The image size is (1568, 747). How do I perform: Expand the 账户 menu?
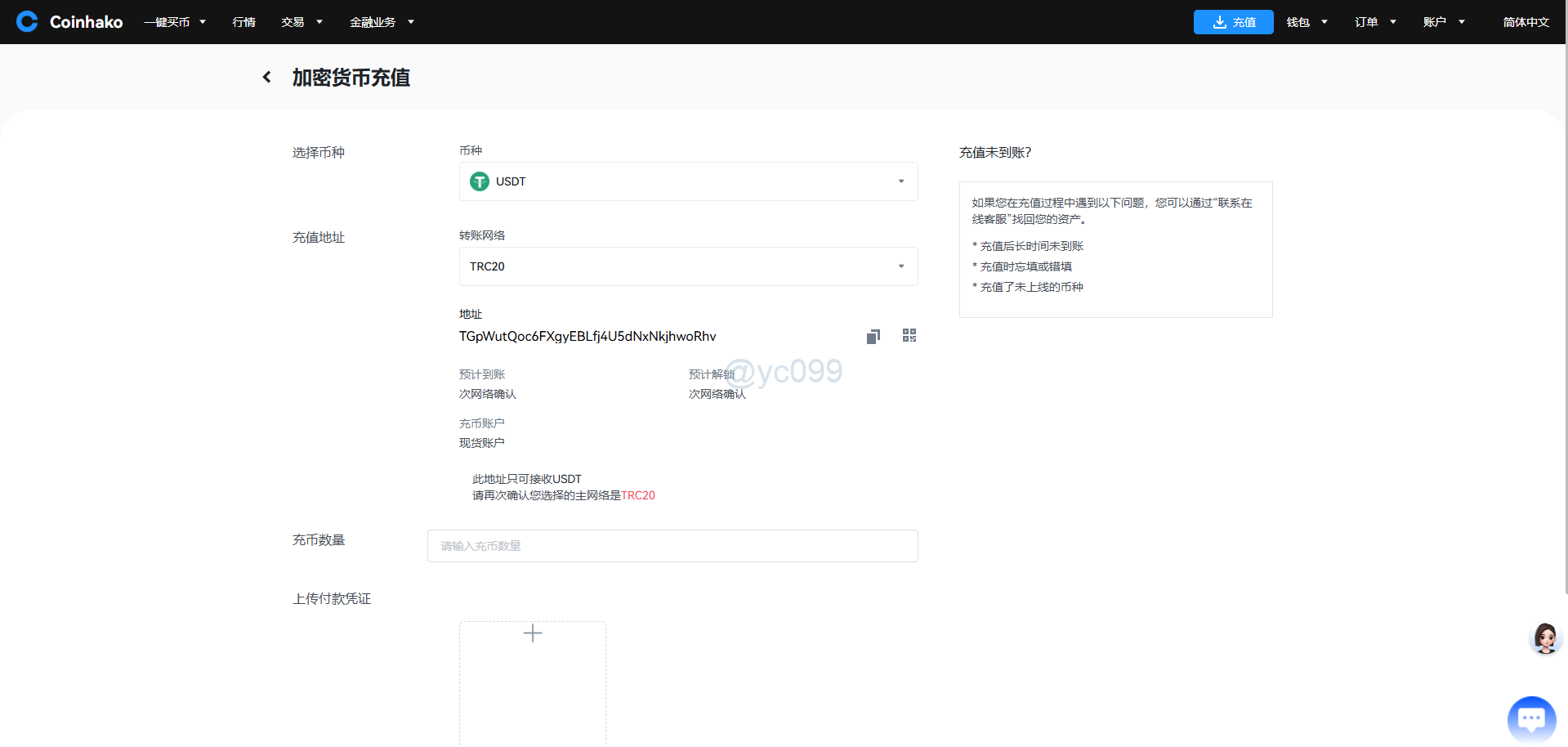1443,22
